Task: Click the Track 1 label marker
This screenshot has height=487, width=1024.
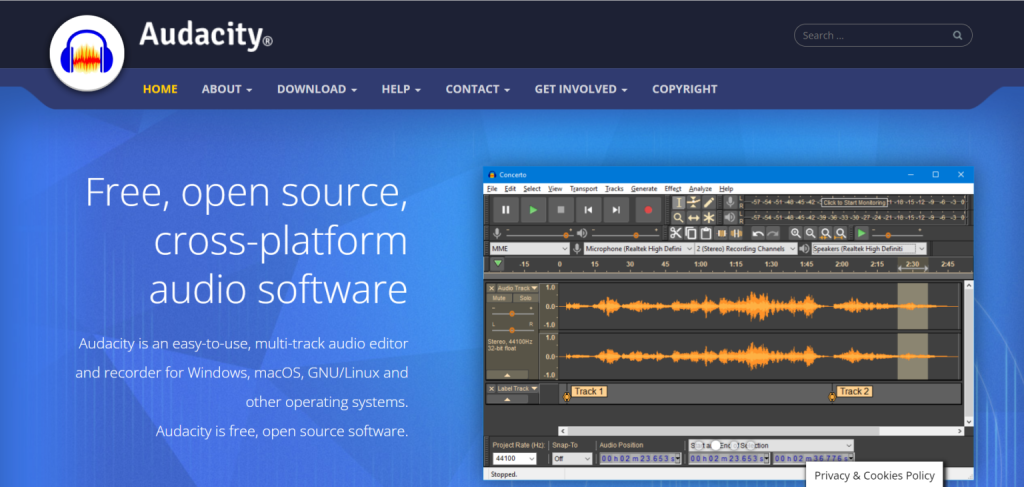Action: tap(589, 391)
